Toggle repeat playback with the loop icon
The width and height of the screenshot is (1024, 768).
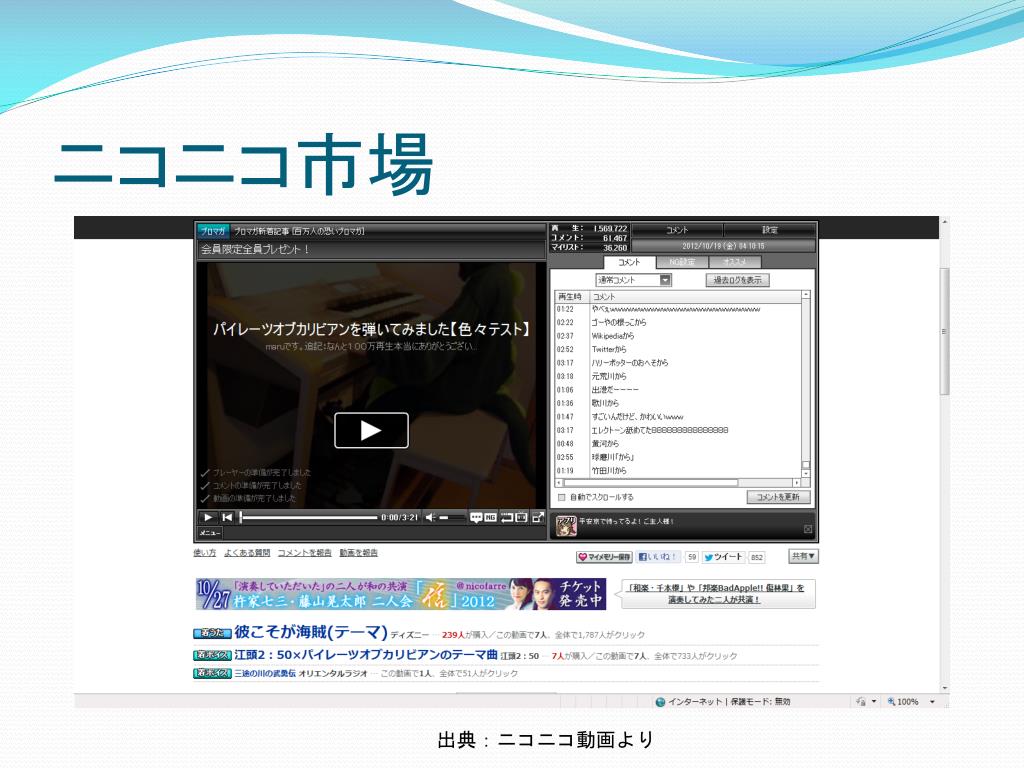coord(507,517)
